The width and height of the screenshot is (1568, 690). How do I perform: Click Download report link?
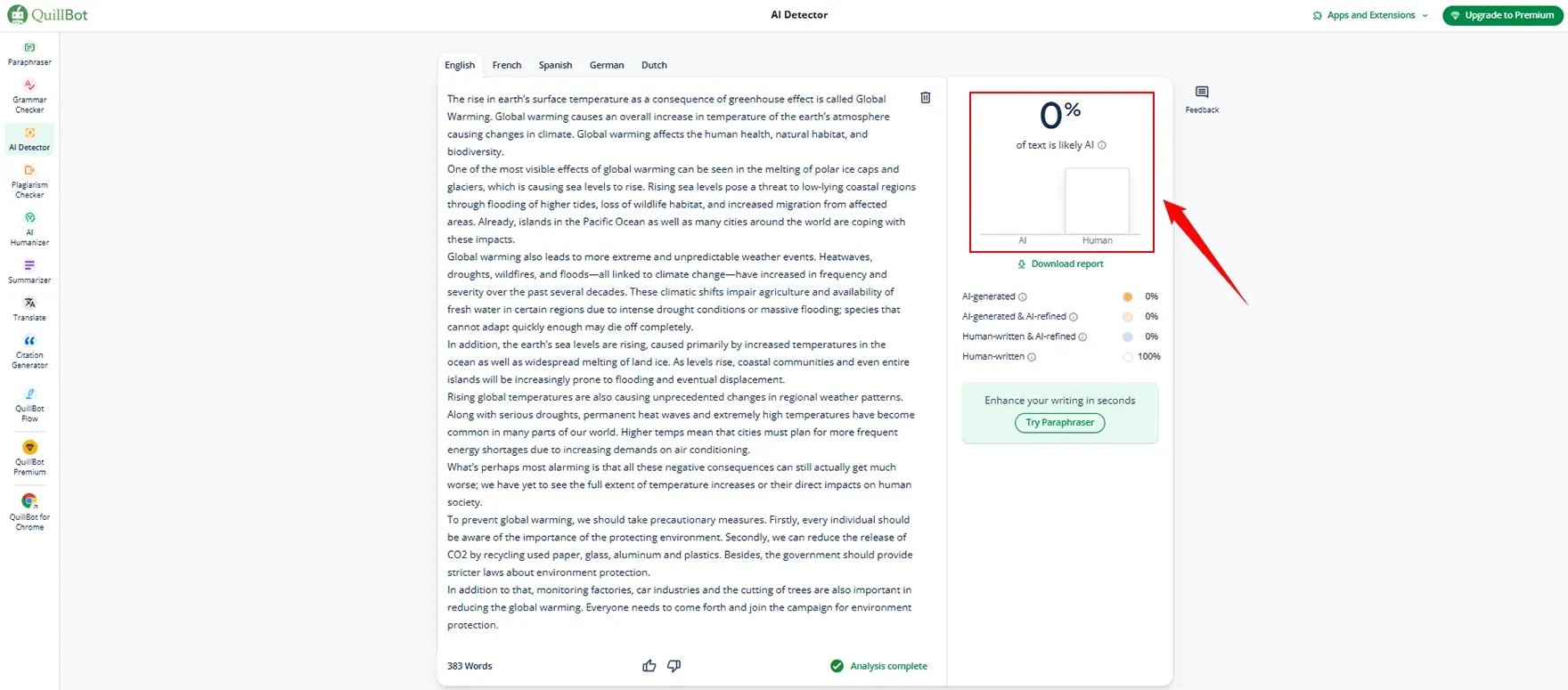click(1060, 264)
